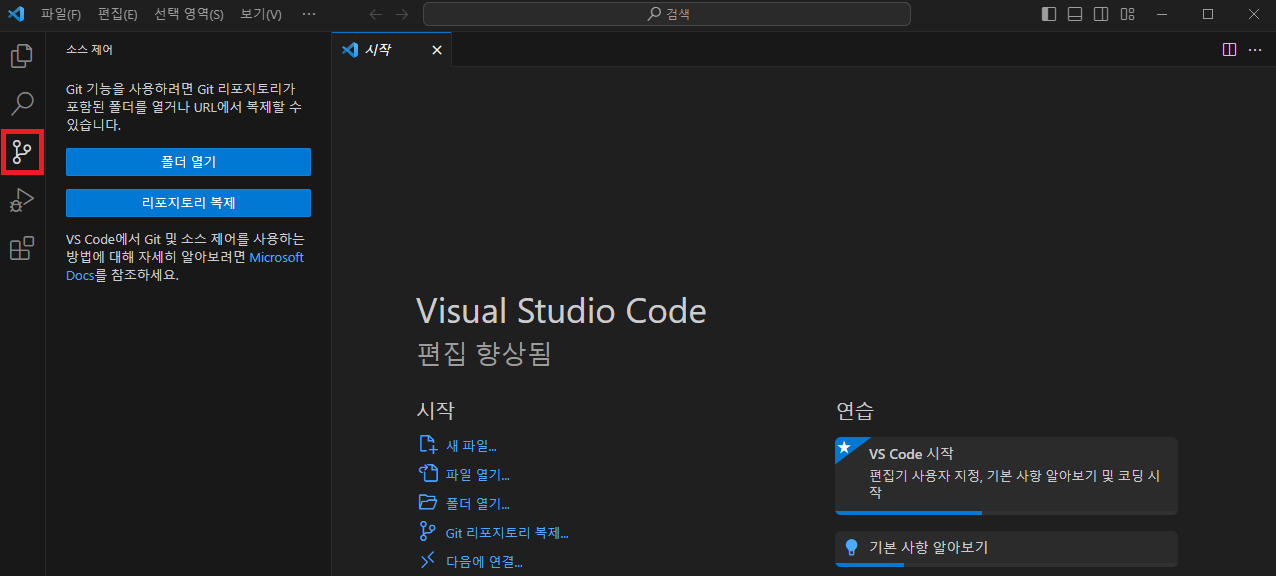
Task: Go forward using the right arrow
Action: tap(402, 14)
